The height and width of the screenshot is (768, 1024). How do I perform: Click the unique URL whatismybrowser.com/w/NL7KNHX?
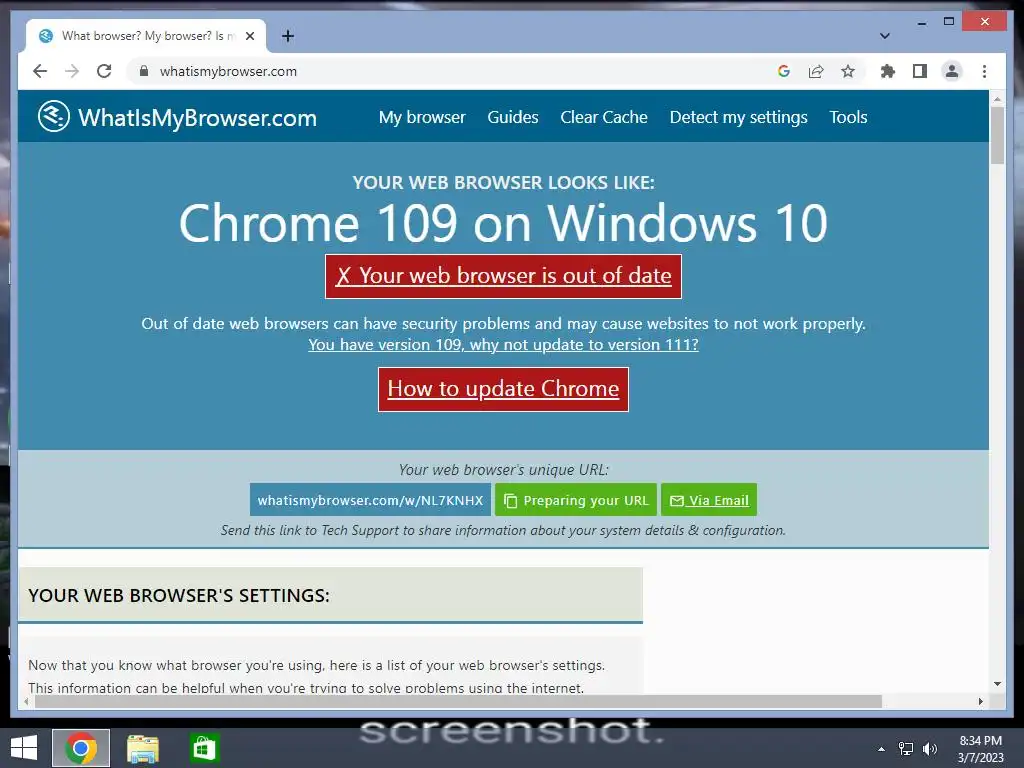tap(370, 500)
